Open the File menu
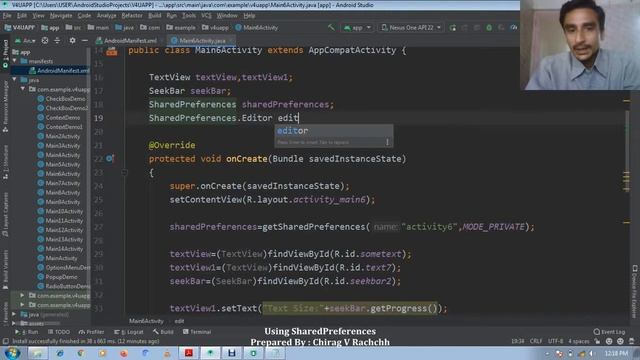 pyautogui.click(x=7, y=16)
